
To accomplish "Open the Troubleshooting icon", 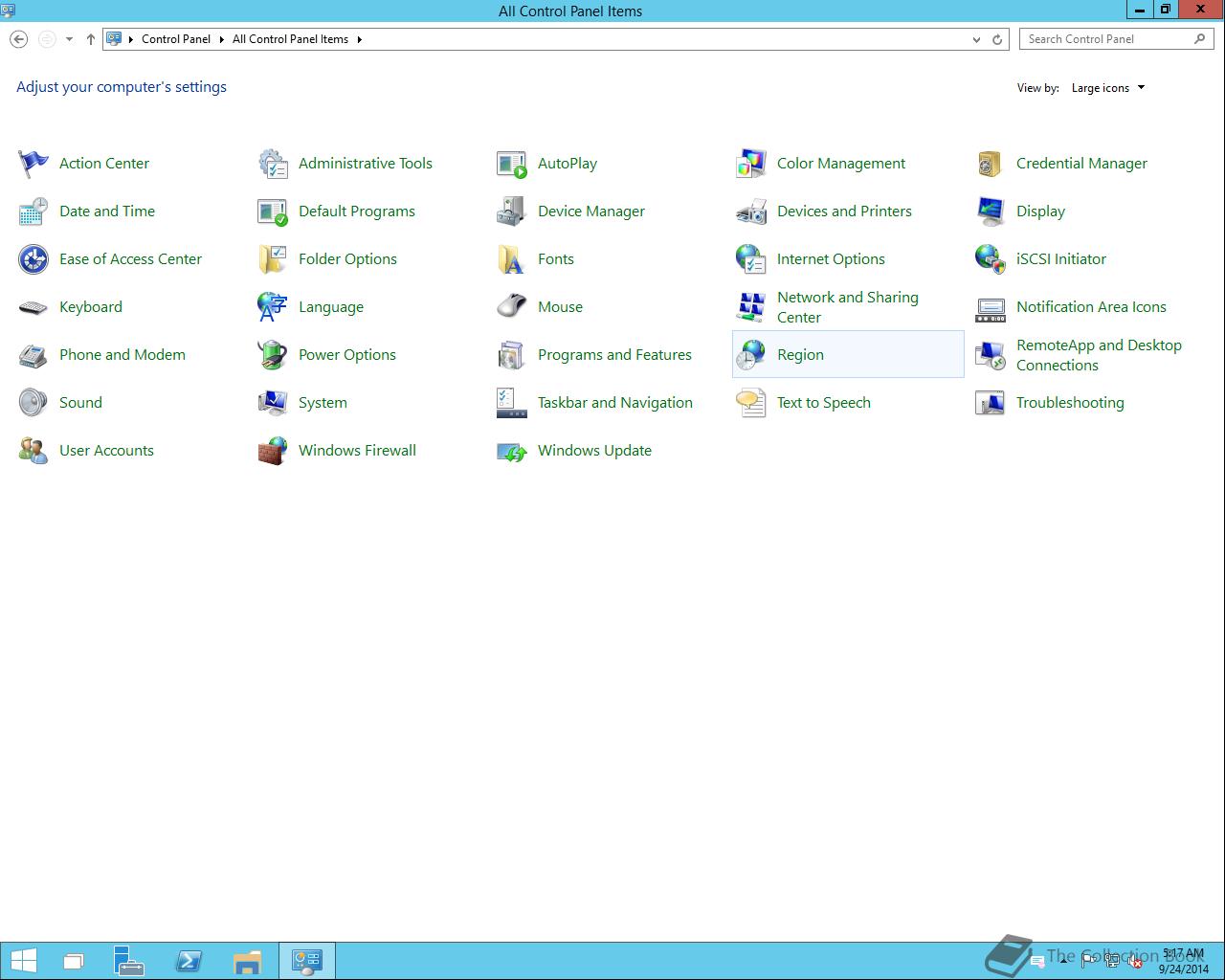I will pyautogui.click(x=991, y=403).
